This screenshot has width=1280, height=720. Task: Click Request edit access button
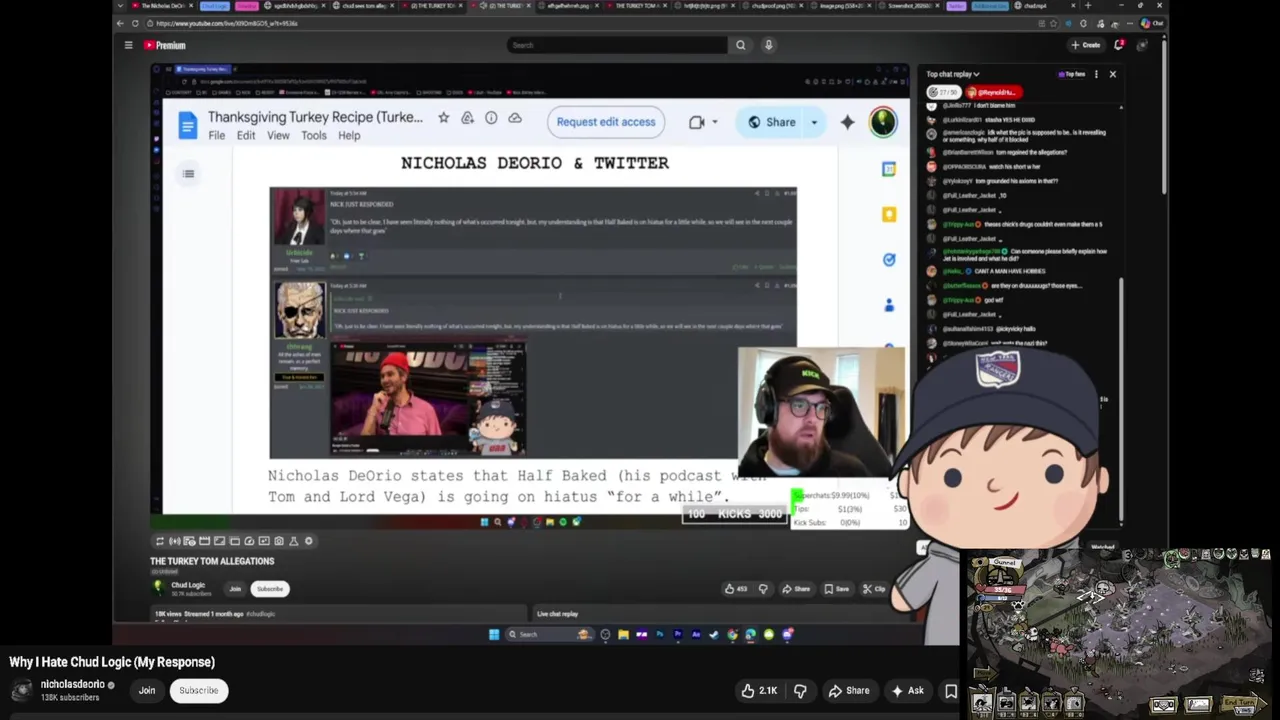(x=606, y=122)
